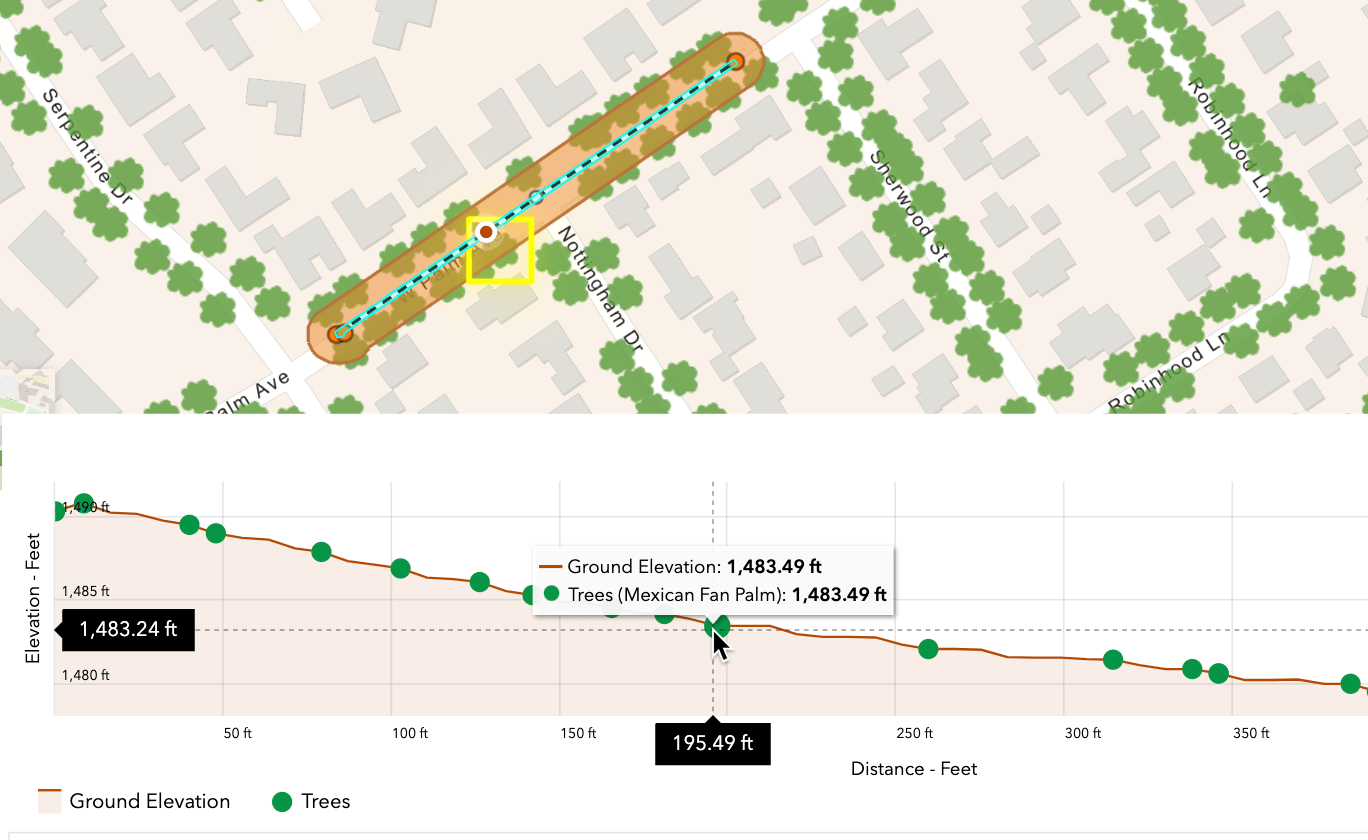This screenshot has width=1368, height=840.
Task: Toggle the Trees legend item
Action: tap(311, 802)
